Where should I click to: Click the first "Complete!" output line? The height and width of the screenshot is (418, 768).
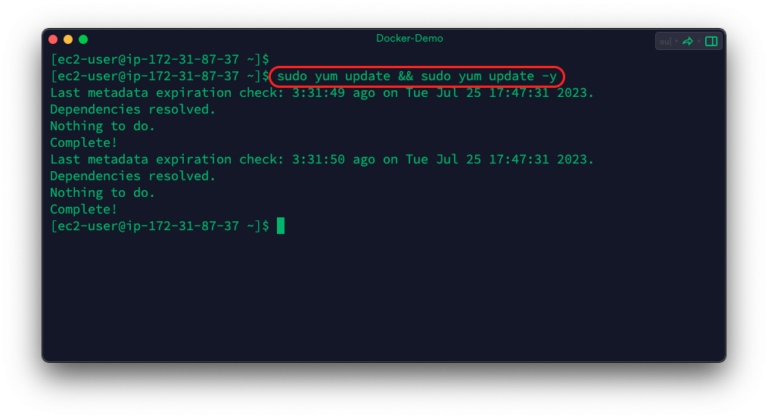click(x=84, y=143)
